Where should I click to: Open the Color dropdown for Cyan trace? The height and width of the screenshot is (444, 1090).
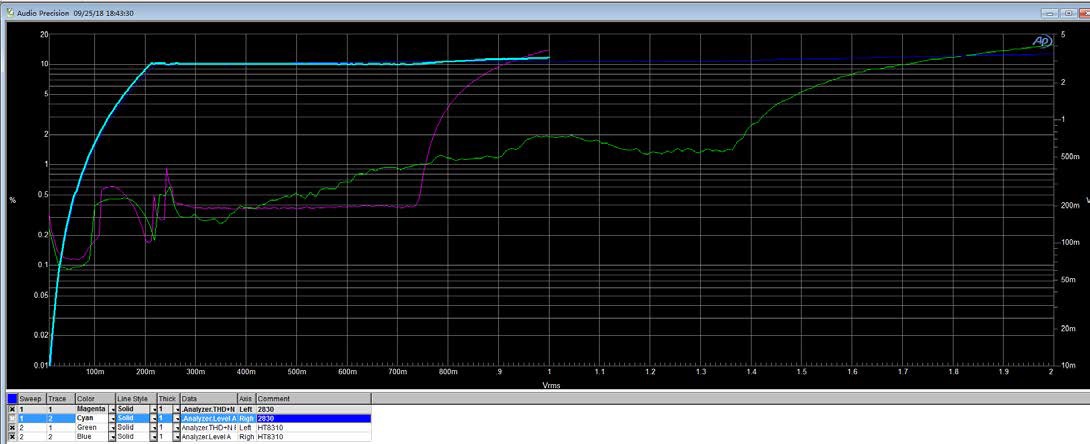pos(112,418)
